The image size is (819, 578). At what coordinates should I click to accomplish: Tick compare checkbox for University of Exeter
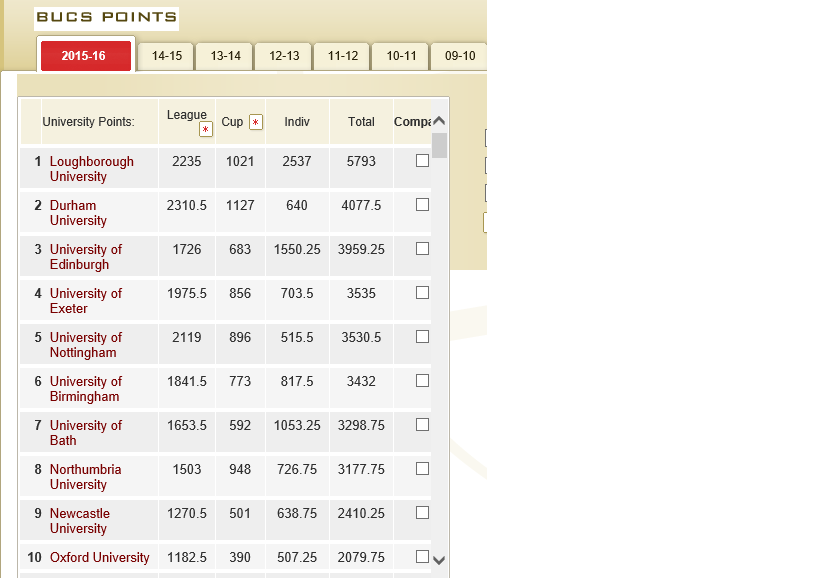423,293
